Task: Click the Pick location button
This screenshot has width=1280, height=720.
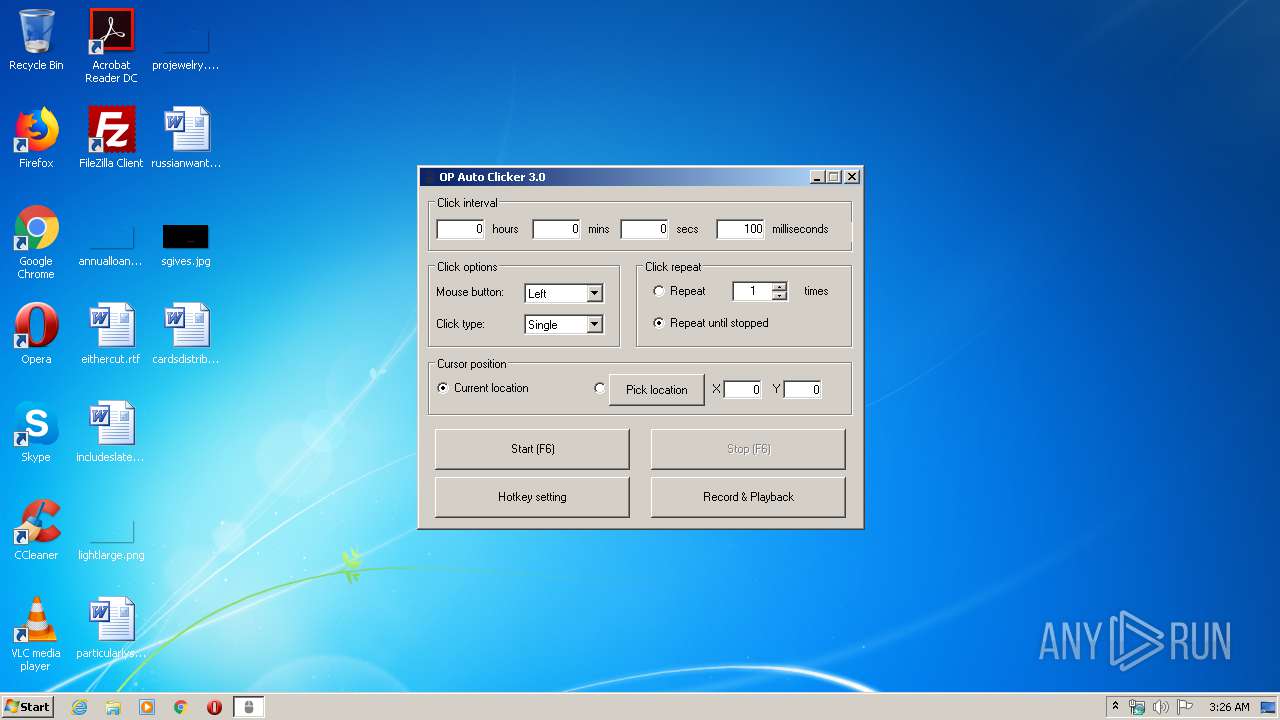Action: tap(657, 390)
